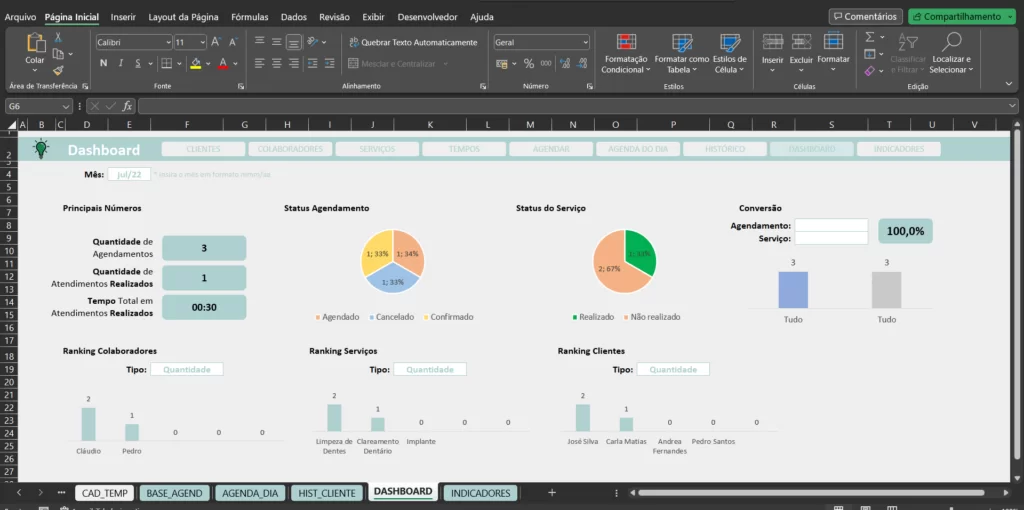The width and height of the screenshot is (1024, 510).
Task: Increase decimal places icon
Action: click(x=565, y=63)
